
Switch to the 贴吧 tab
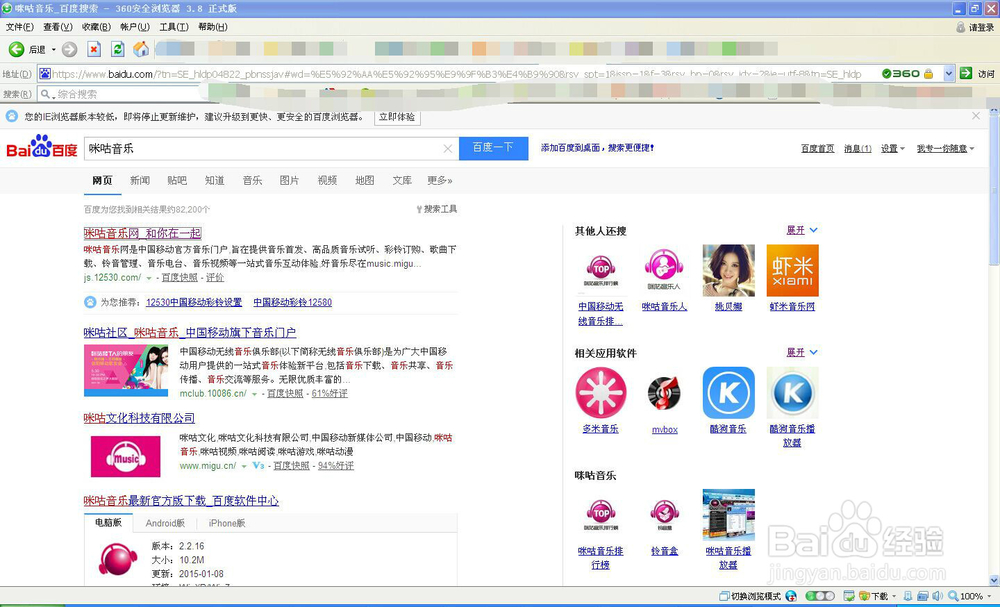coord(177,180)
